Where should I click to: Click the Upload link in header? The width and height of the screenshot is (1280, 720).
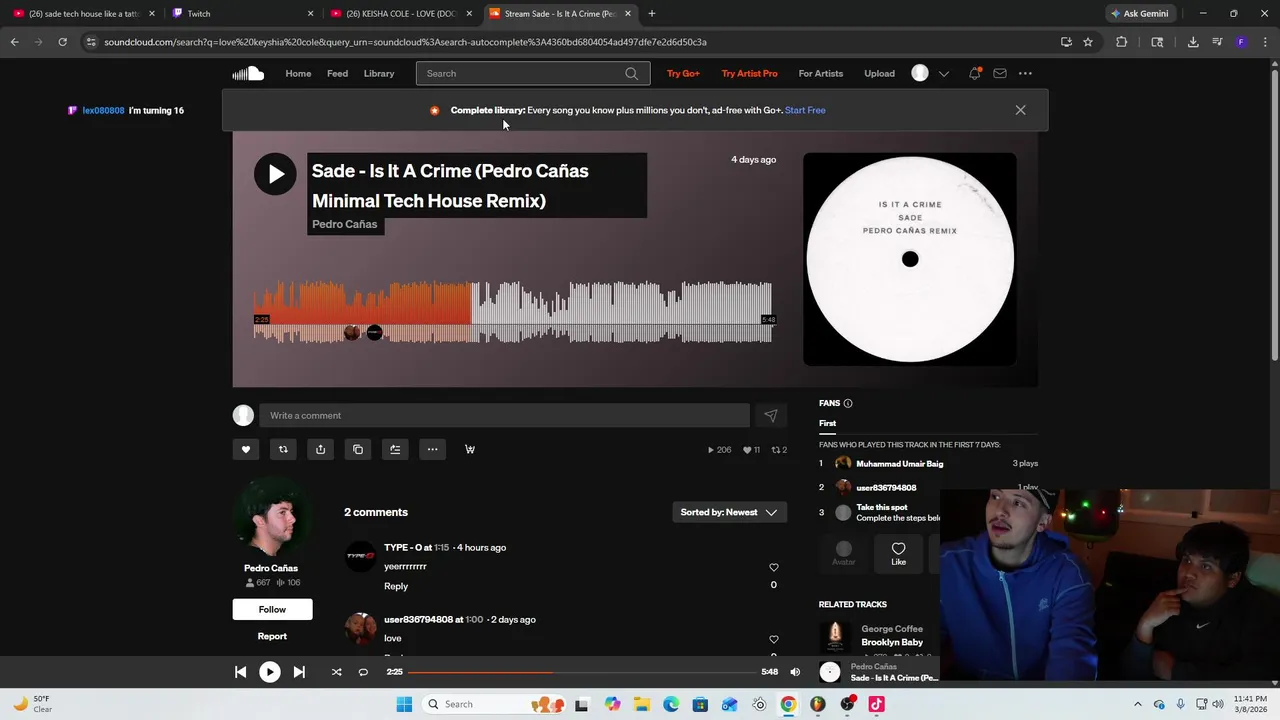(879, 73)
